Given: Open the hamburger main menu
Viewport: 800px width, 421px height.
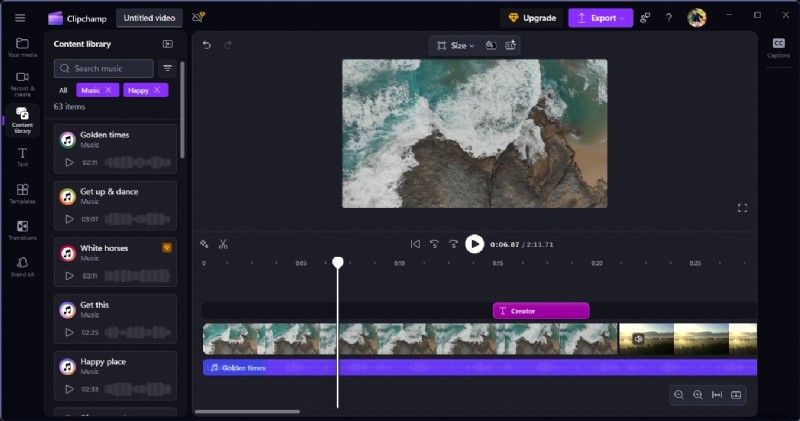Looking at the screenshot, I should 20,18.
